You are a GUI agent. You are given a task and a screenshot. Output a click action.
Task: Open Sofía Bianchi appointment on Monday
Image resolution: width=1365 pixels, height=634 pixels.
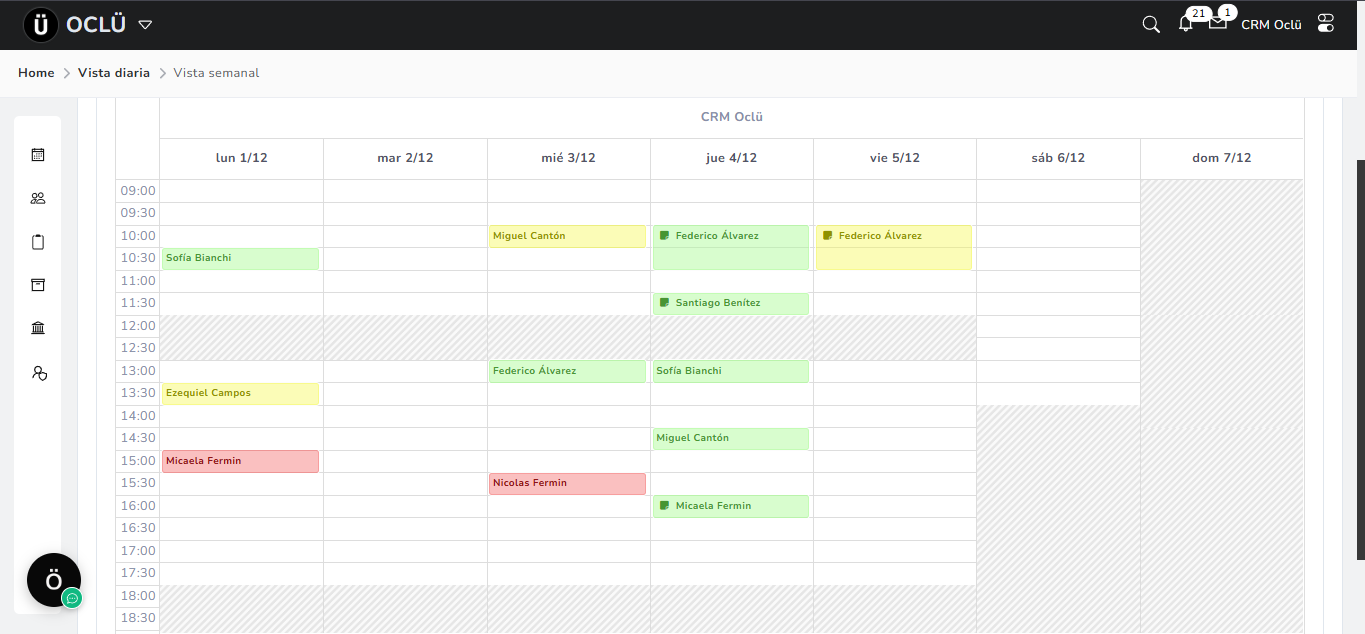[x=240, y=259]
